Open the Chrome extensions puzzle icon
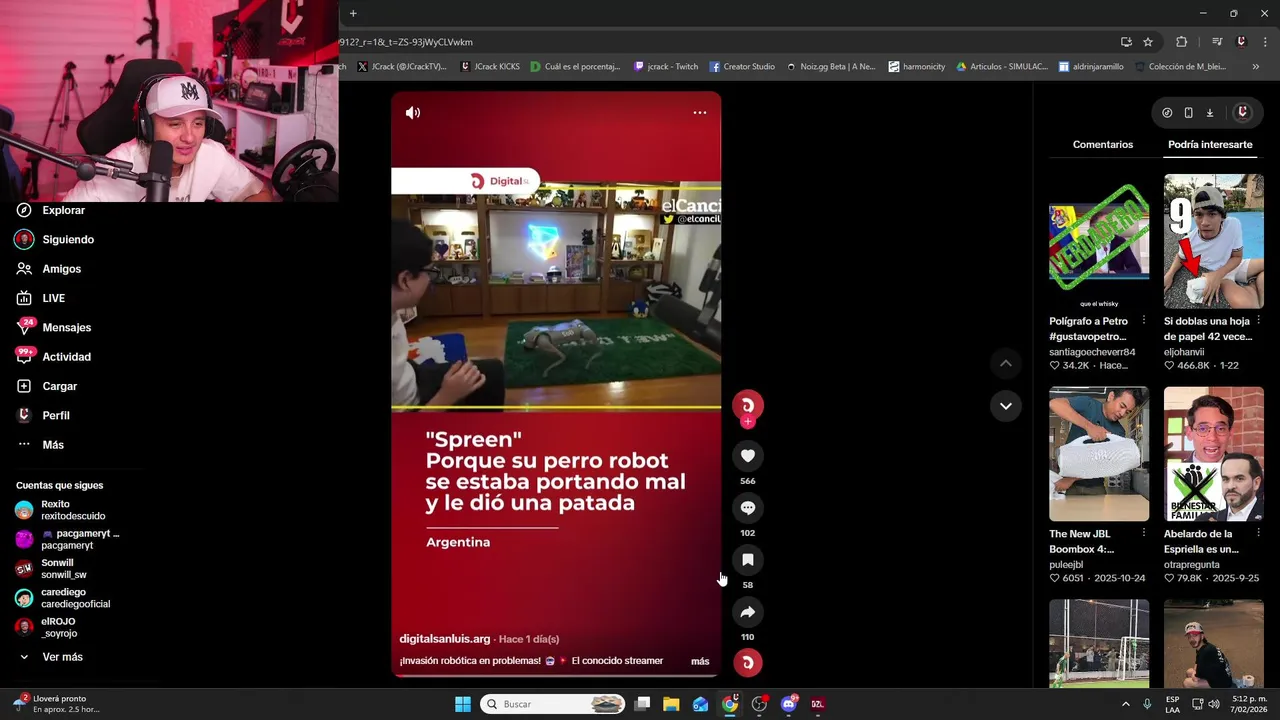1280x720 pixels. [1182, 42]
